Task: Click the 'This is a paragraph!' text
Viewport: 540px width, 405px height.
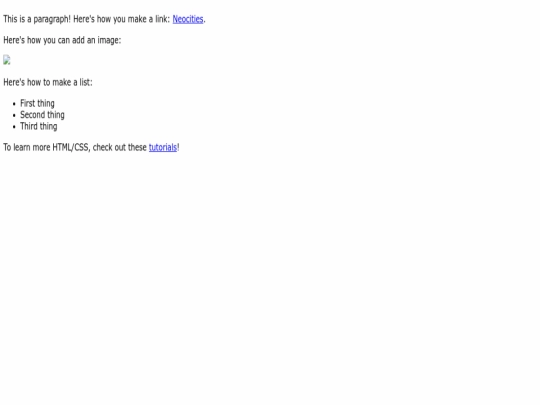Action: click(x=37, y=19)
